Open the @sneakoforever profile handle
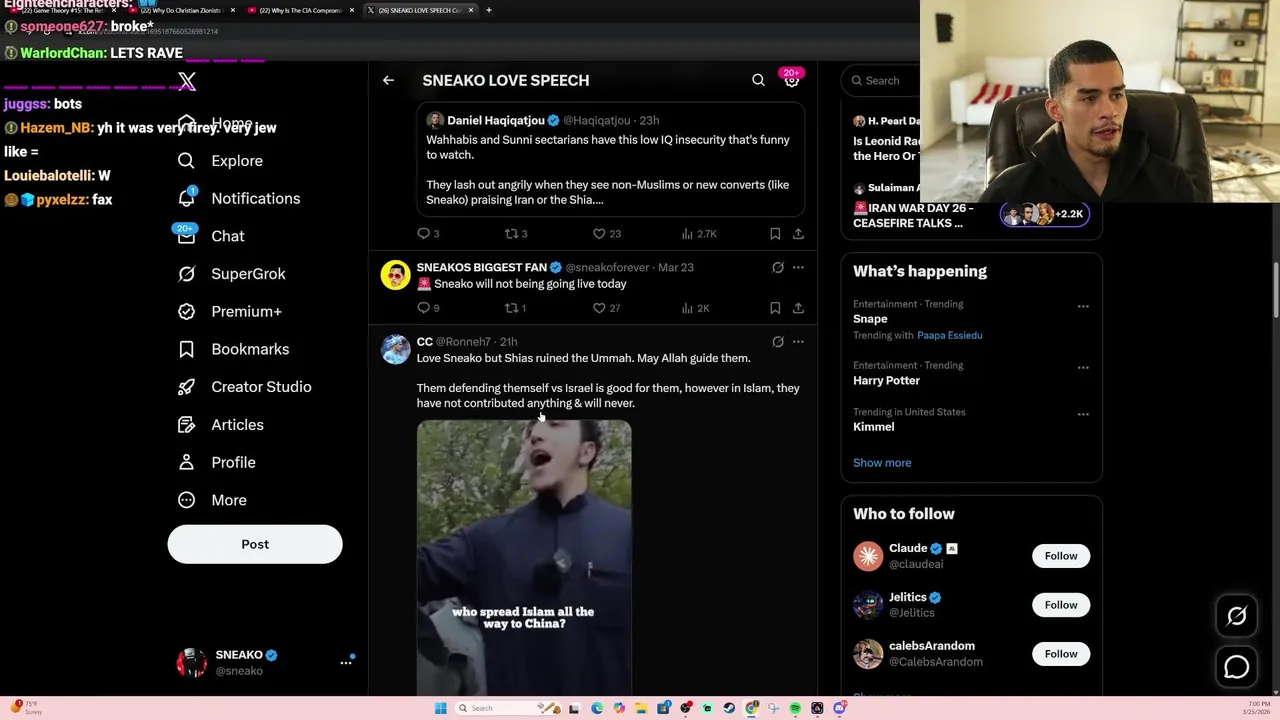 607,267
